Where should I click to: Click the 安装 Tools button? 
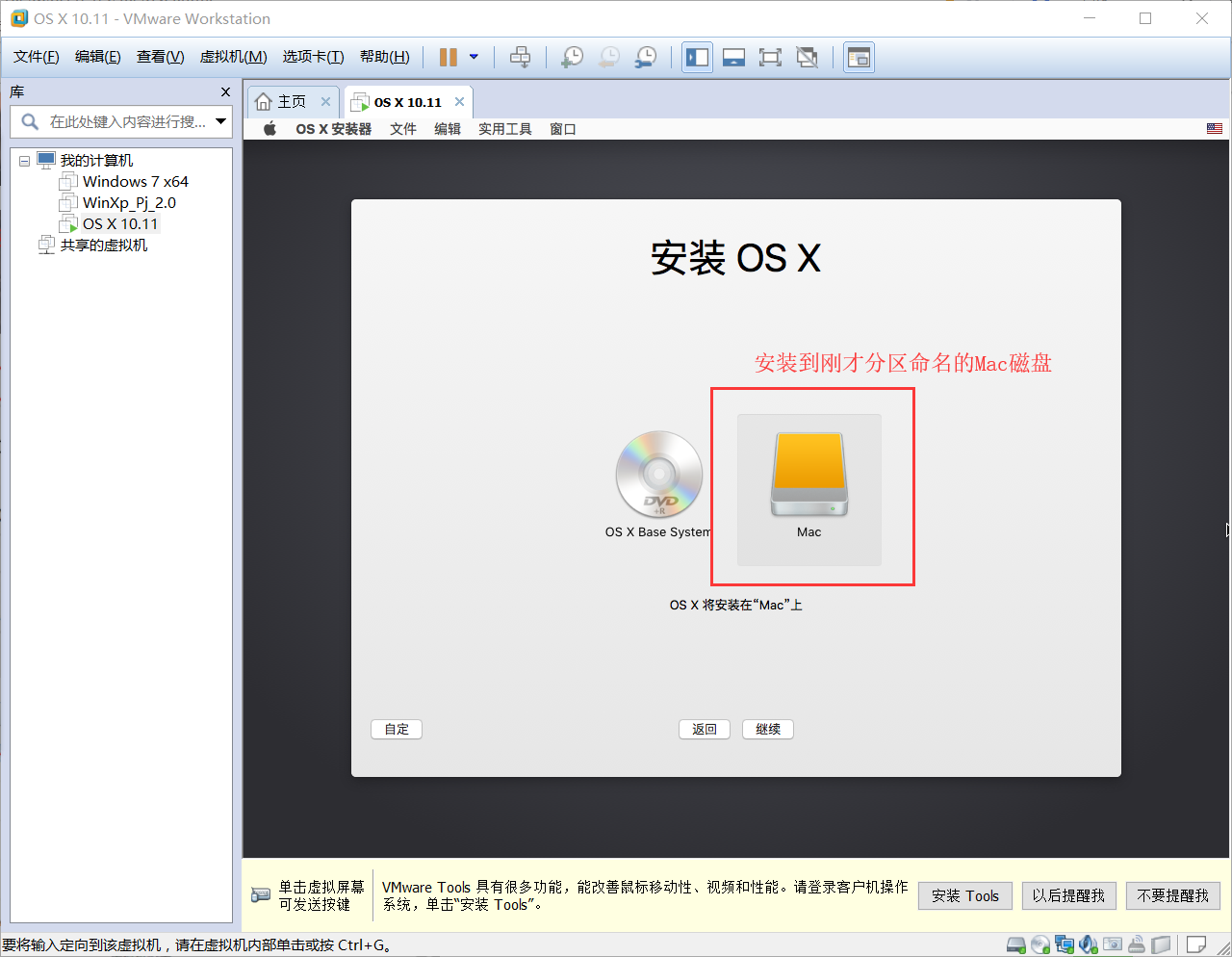965,895
